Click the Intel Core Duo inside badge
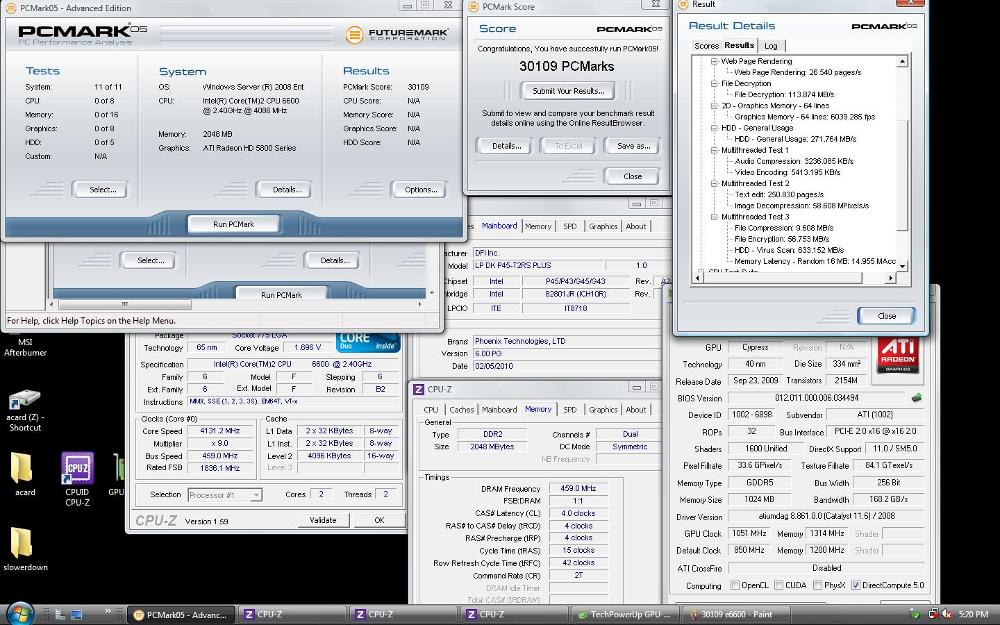 (x=368, y=341)
